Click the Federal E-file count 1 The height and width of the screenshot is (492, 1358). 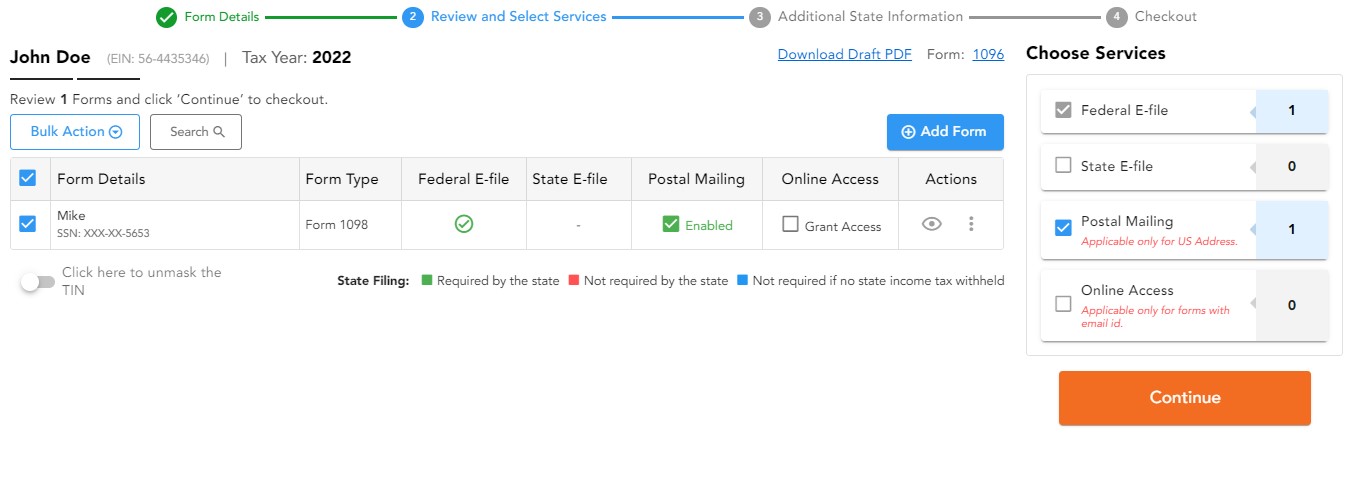pos(1292,111)
